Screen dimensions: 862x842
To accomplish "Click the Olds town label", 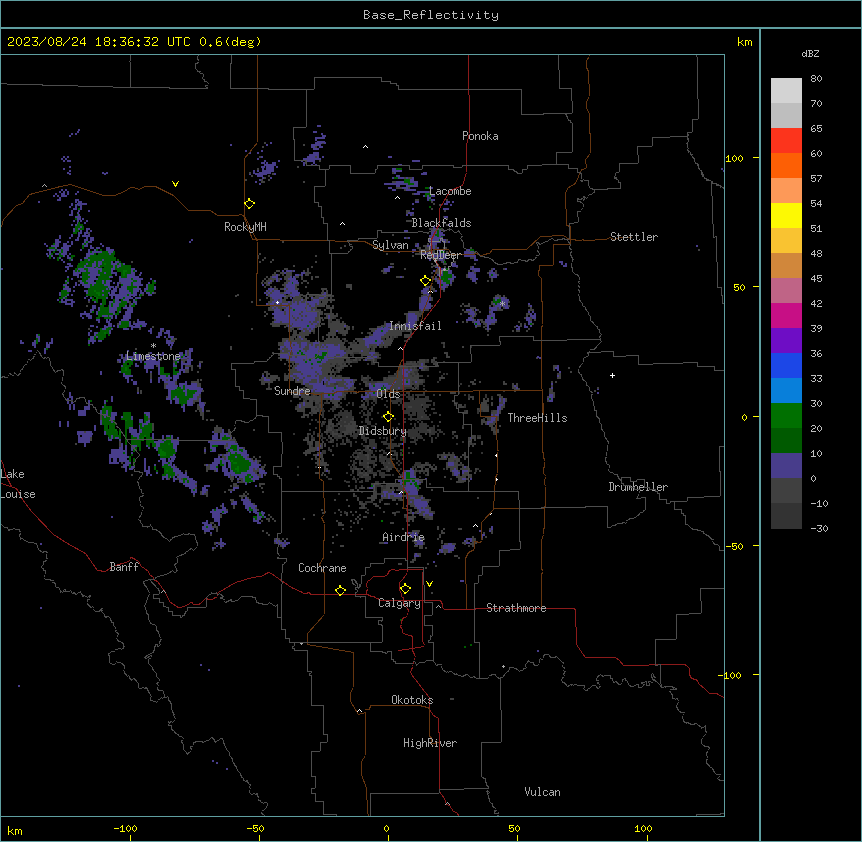I will (x=388, y=394).
